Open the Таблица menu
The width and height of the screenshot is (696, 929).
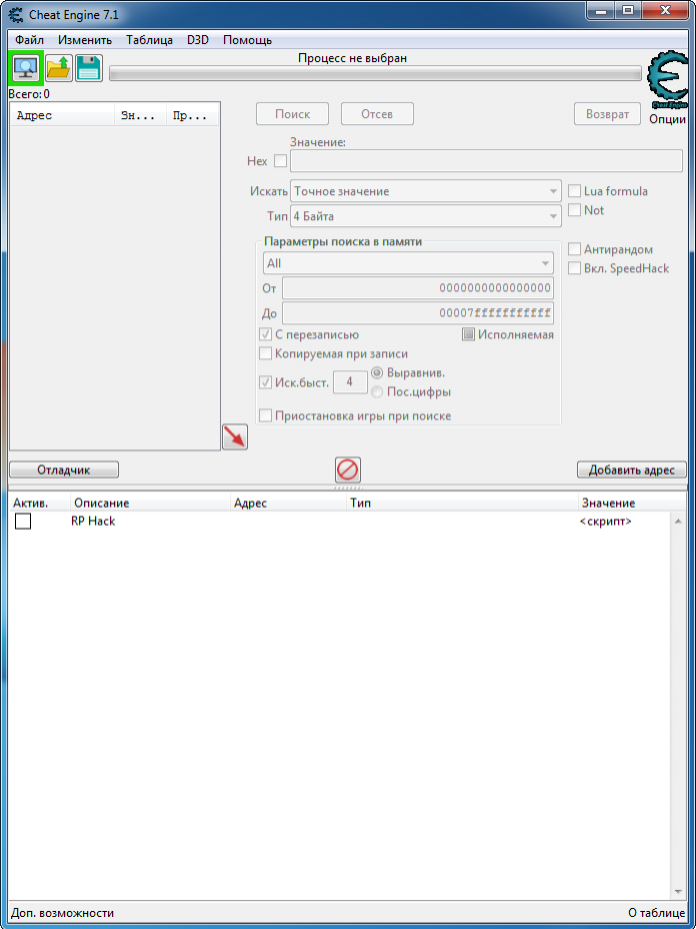coord(149,40)
